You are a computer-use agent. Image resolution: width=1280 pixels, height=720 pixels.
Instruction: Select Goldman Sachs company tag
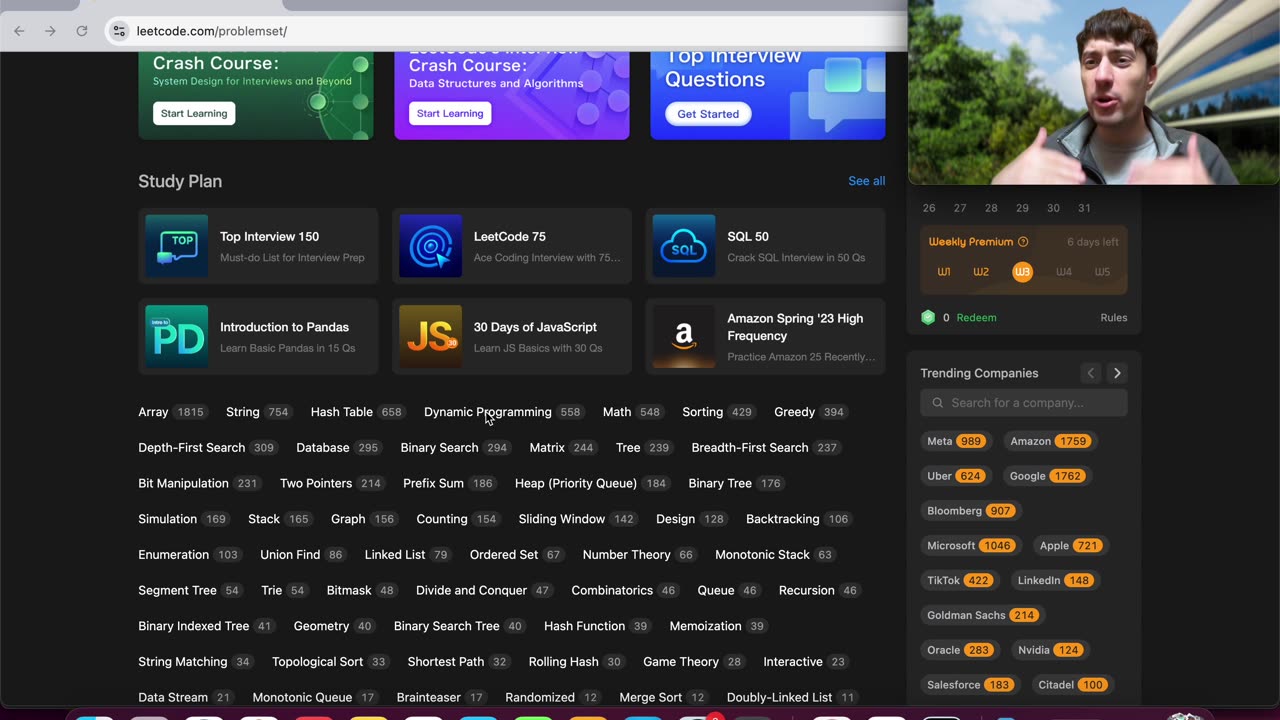(x=983, y=615)
